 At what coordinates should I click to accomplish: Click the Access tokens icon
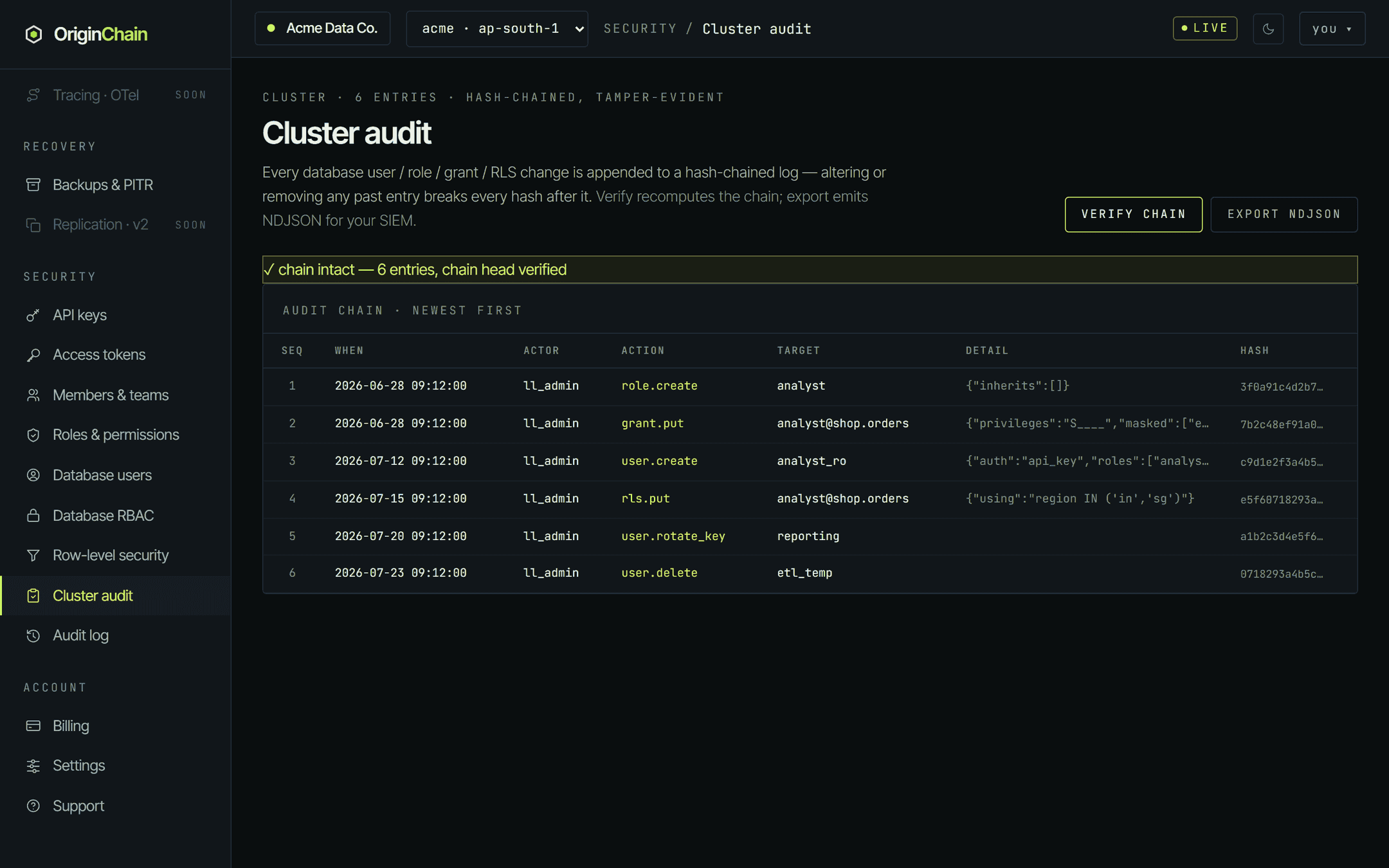coord(33,355)
